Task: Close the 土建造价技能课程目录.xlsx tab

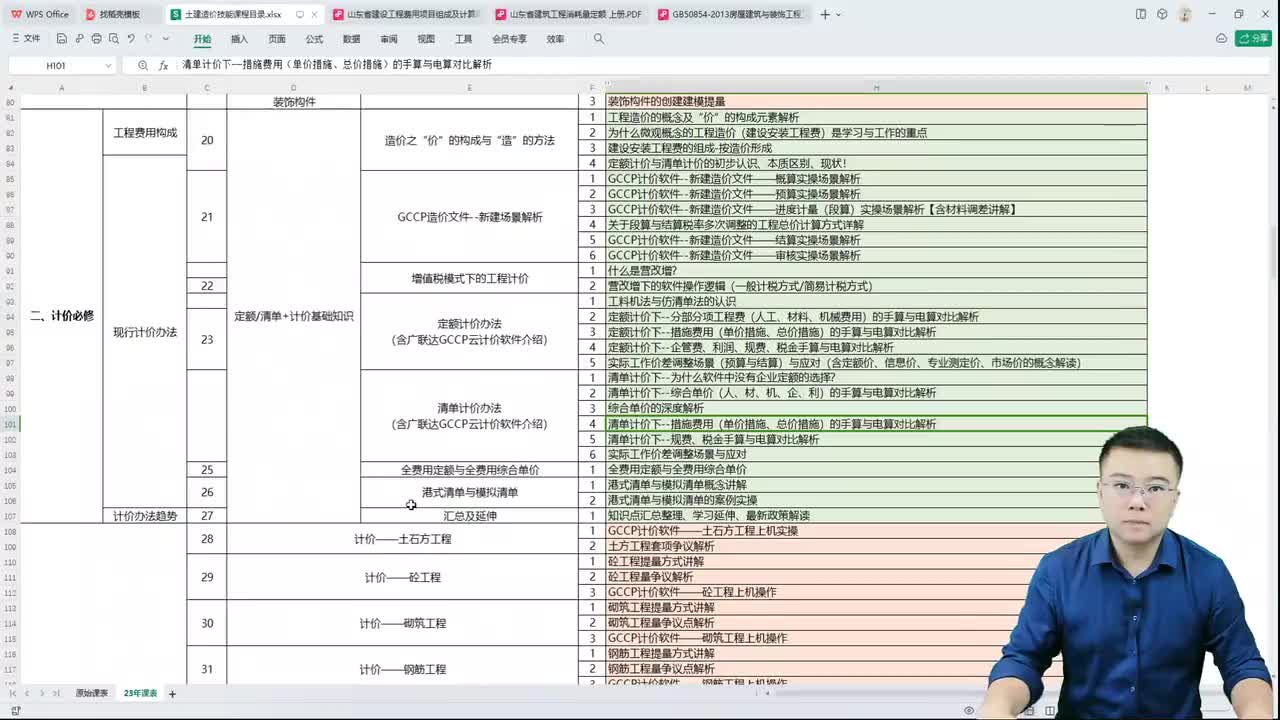Action: point(314,14)
